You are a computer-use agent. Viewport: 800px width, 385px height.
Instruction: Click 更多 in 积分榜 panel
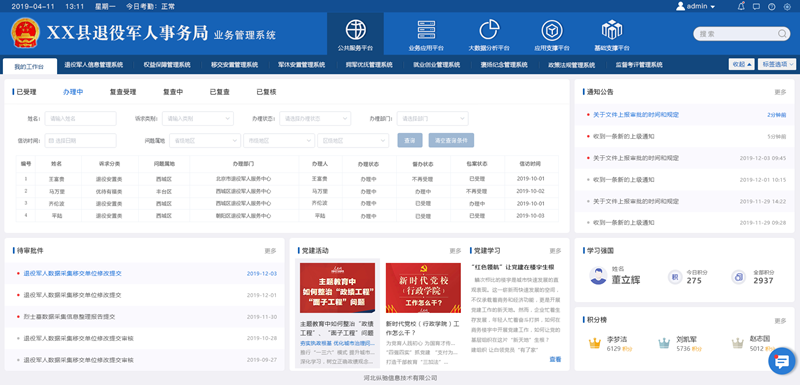pyautogui.click(x=780, y=321)
